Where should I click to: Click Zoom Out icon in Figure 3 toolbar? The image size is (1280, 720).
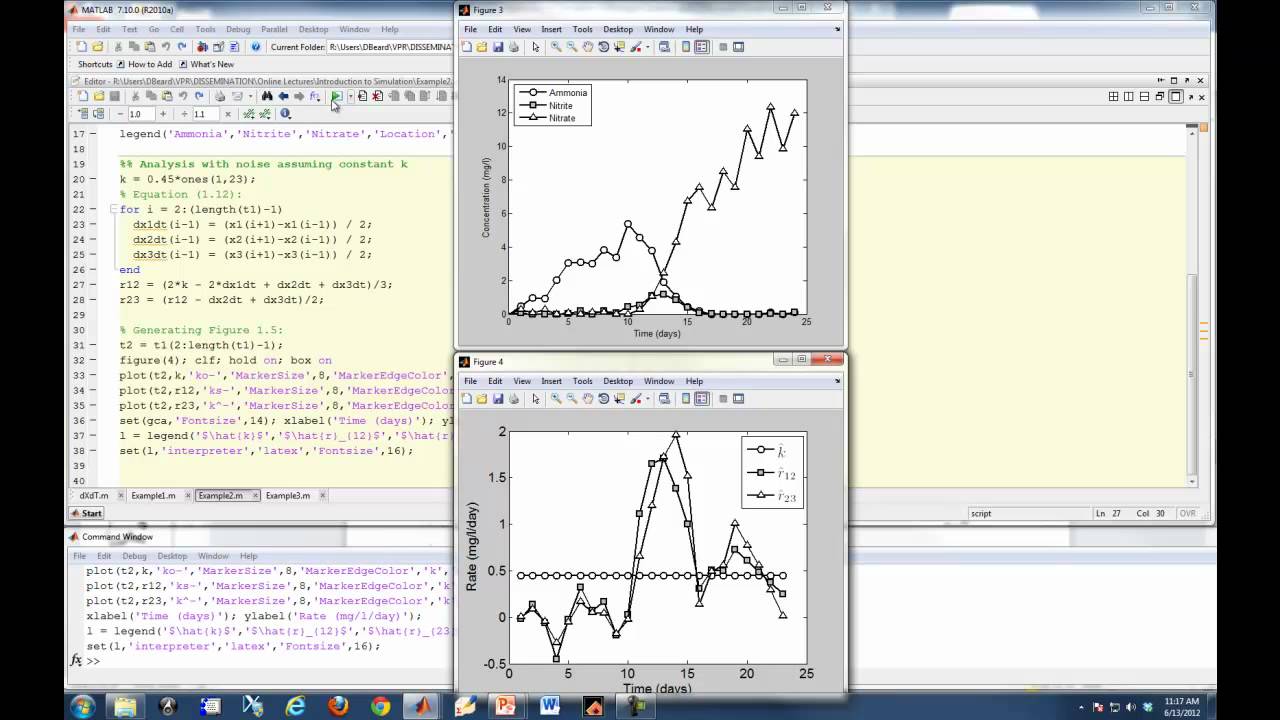click(572, 47)
